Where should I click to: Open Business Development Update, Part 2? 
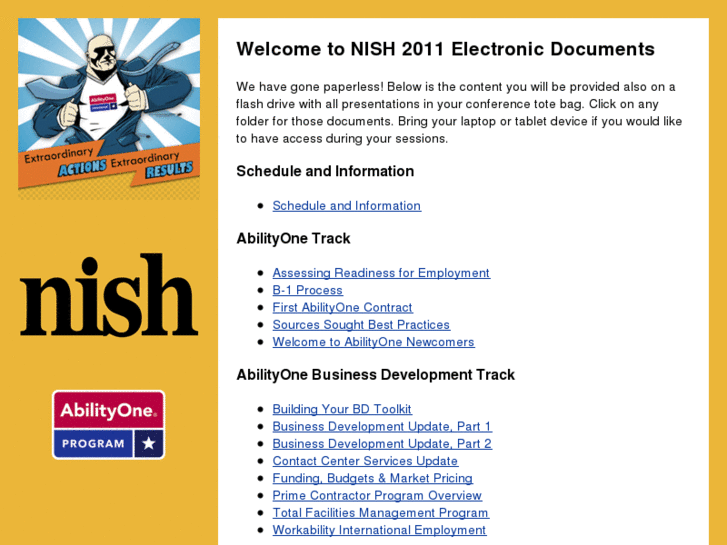[x=382, y=443]
